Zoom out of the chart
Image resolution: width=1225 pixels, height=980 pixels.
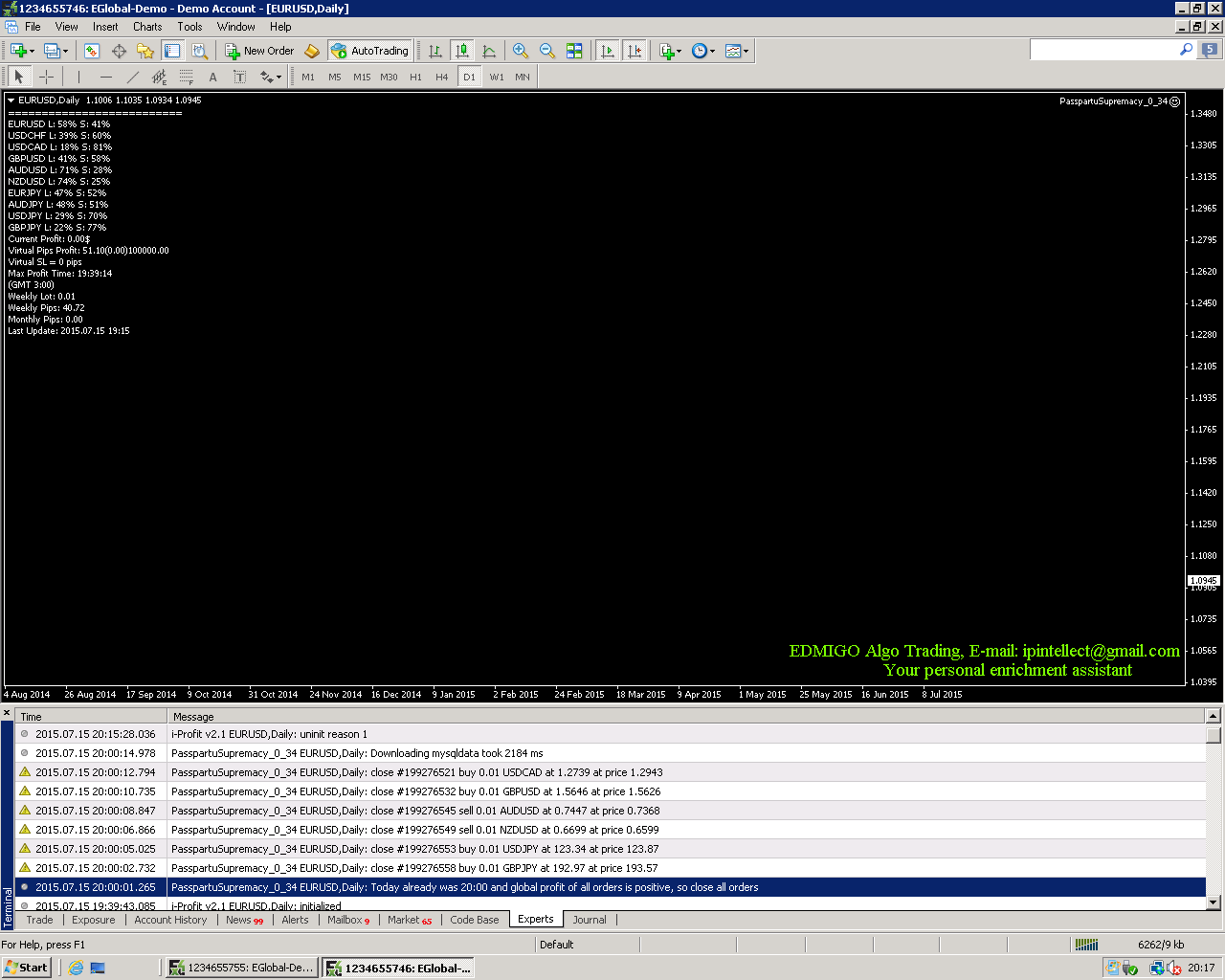(x=547, y=51)
